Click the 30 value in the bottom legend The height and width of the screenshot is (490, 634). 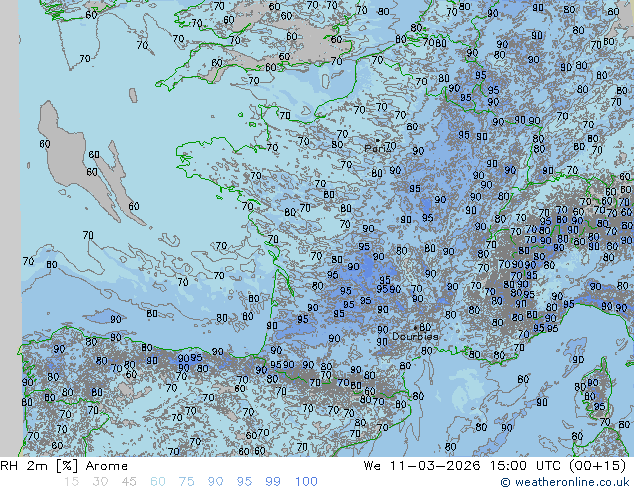tap(100, 482)
